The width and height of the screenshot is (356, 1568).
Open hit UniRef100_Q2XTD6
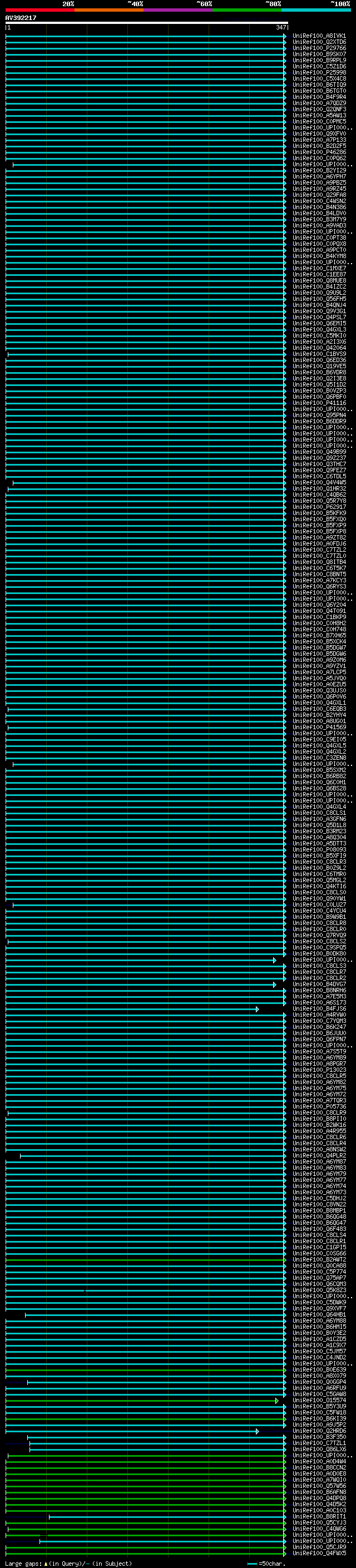319,42
